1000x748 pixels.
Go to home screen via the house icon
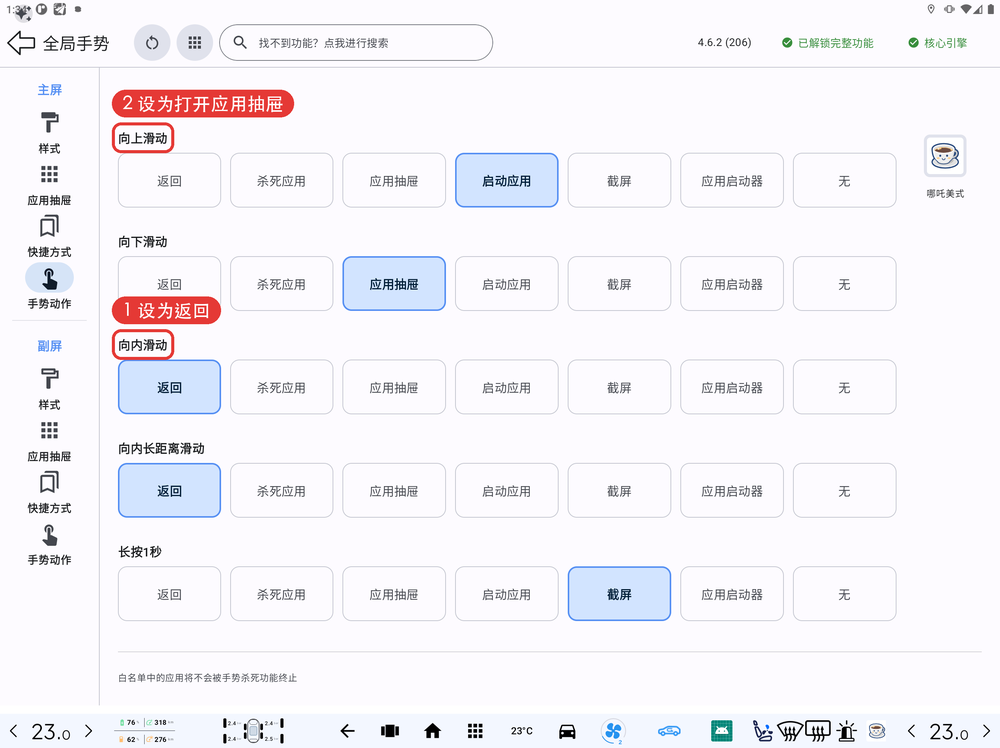[x=432, y=731]
